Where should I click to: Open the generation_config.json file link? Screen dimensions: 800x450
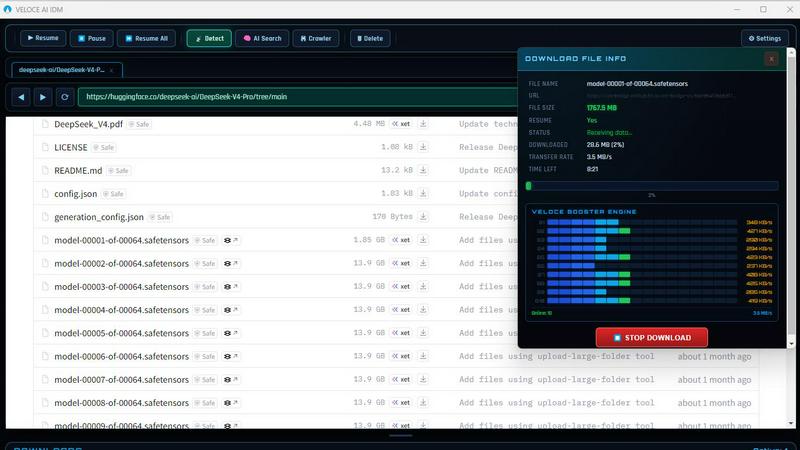tap(99, 217)
